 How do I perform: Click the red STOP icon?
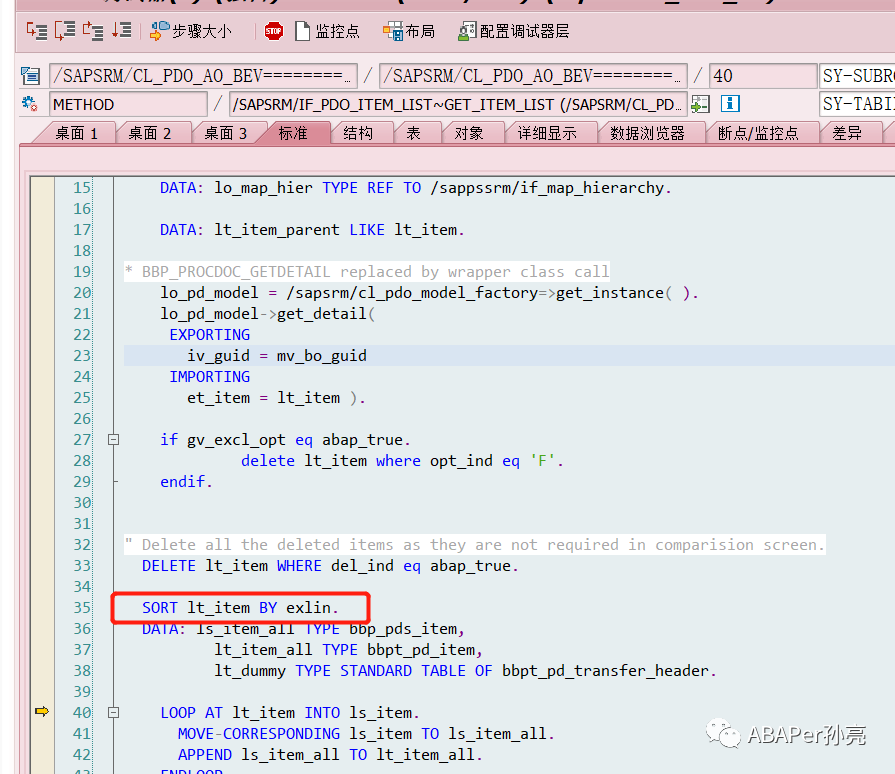pyautogui.click(x=274, y=31)
